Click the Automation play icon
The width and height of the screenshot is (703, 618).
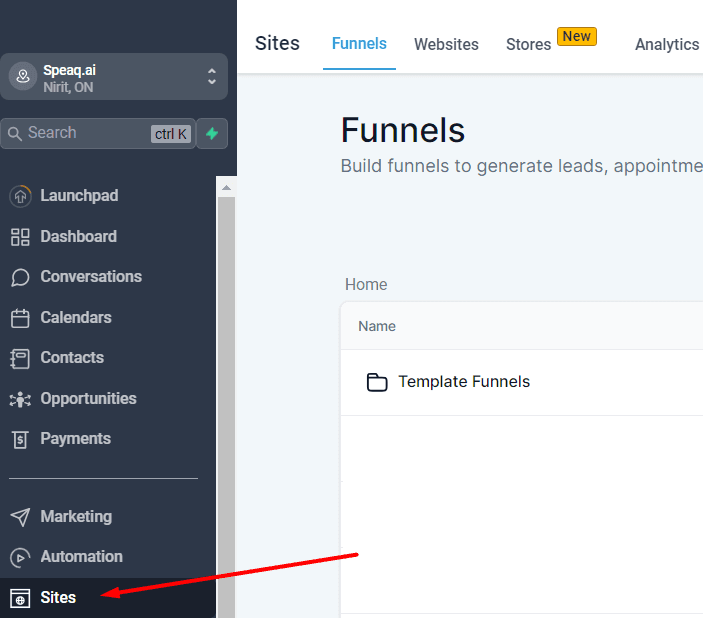pyautogui.click(x=20, y=557)
